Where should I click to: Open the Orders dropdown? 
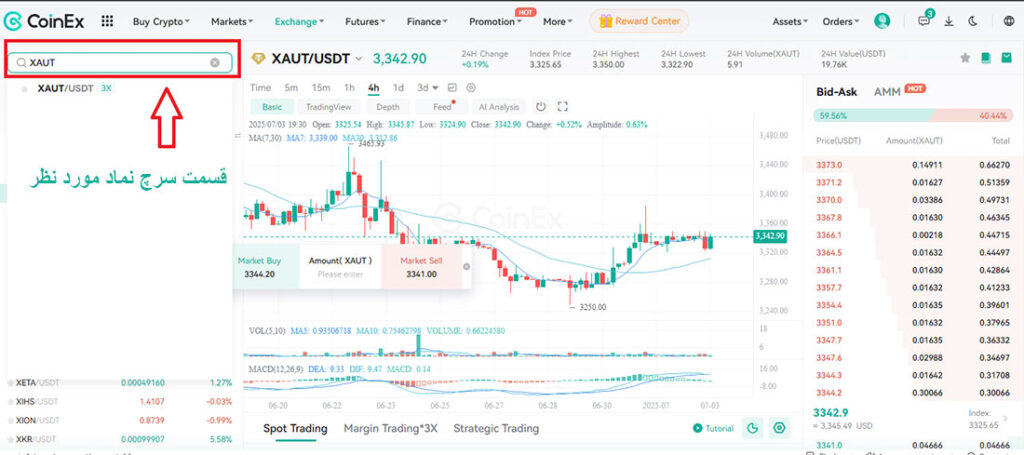tap(841, 22)
